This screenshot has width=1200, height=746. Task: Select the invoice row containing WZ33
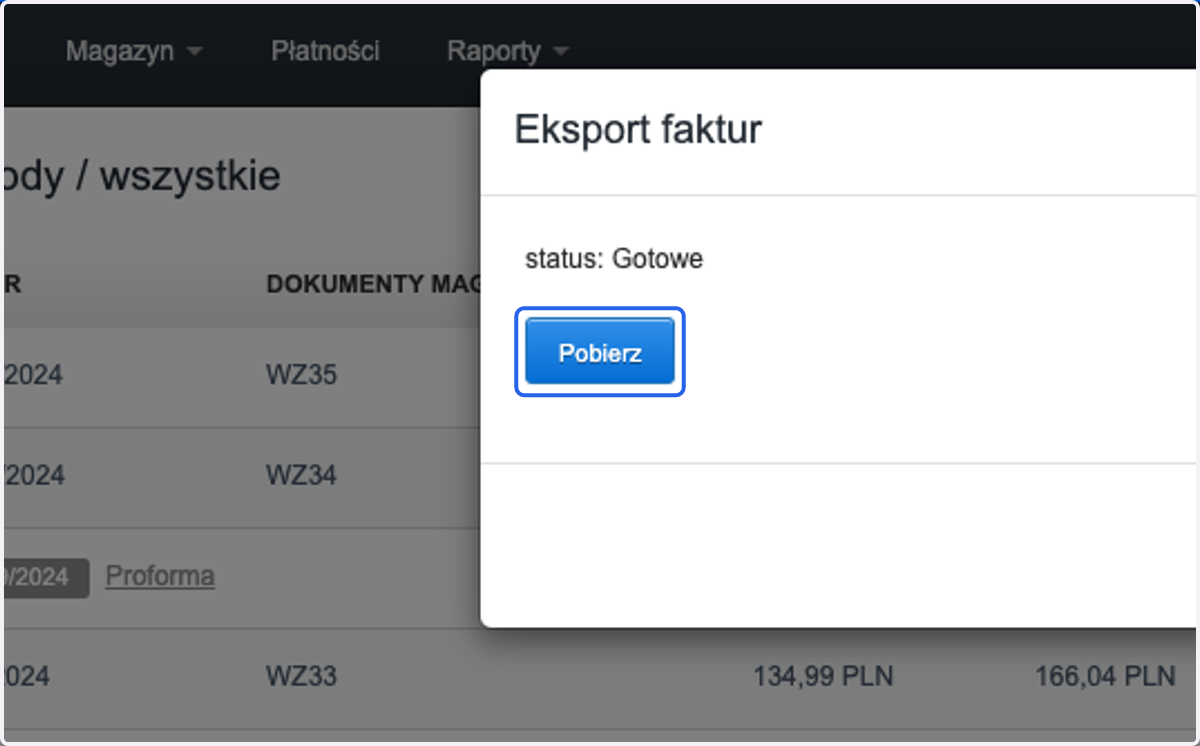point(600,678)
